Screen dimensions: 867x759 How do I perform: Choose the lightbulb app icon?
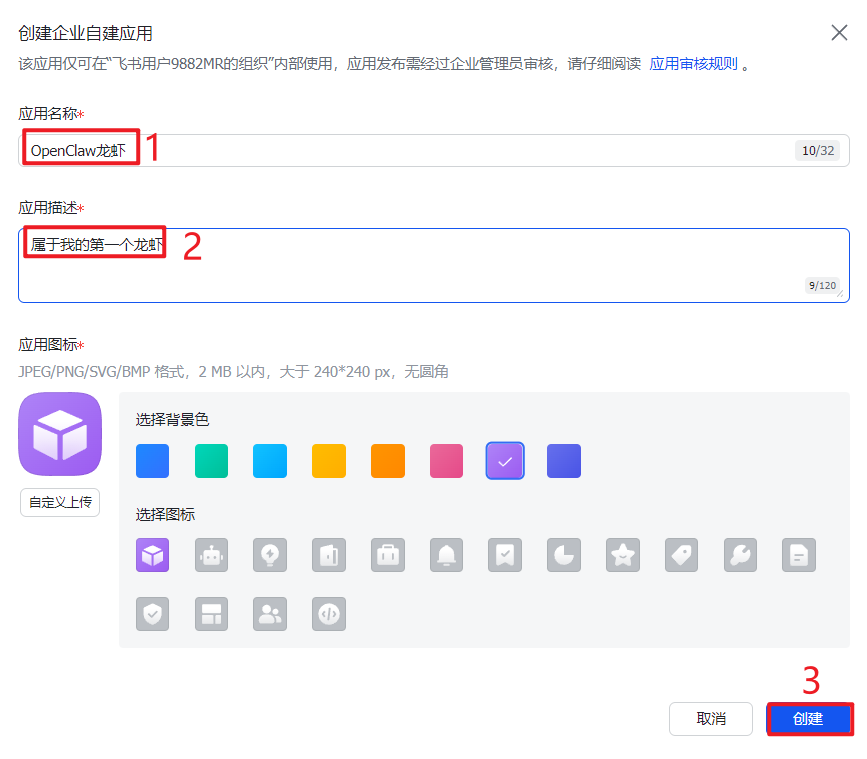point(270,555)
